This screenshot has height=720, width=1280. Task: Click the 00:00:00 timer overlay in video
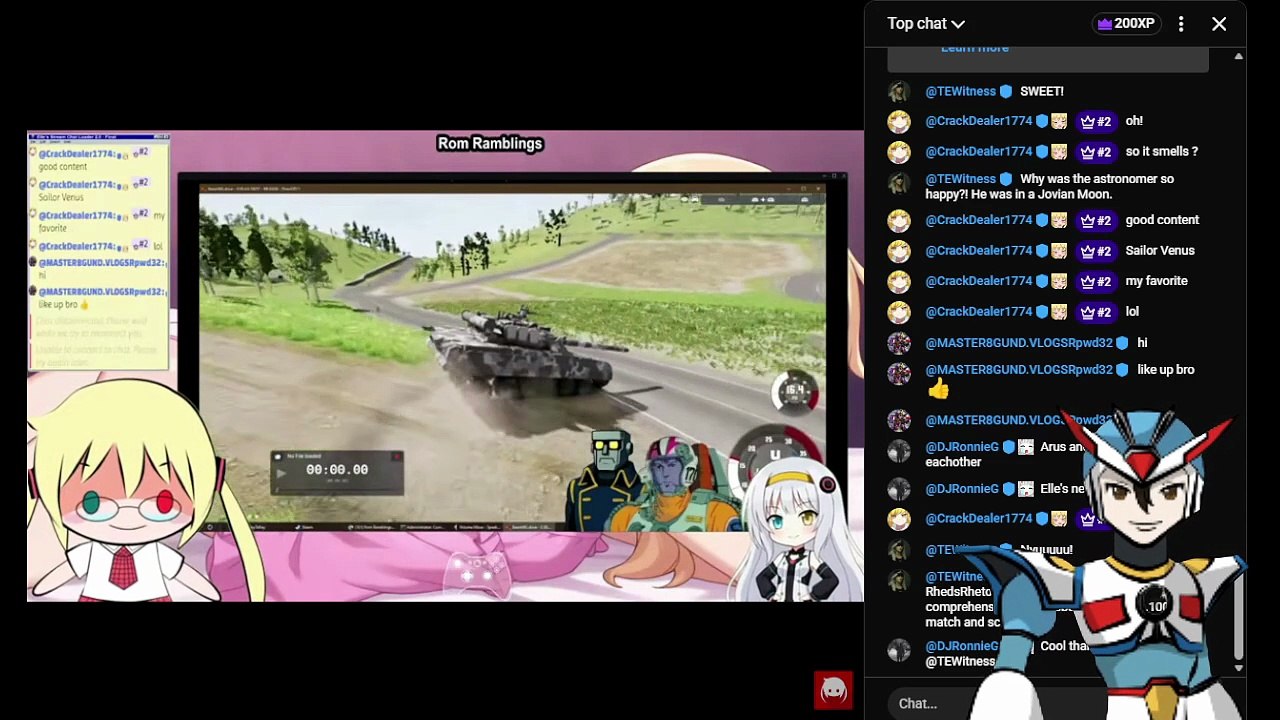click(337, 472)
